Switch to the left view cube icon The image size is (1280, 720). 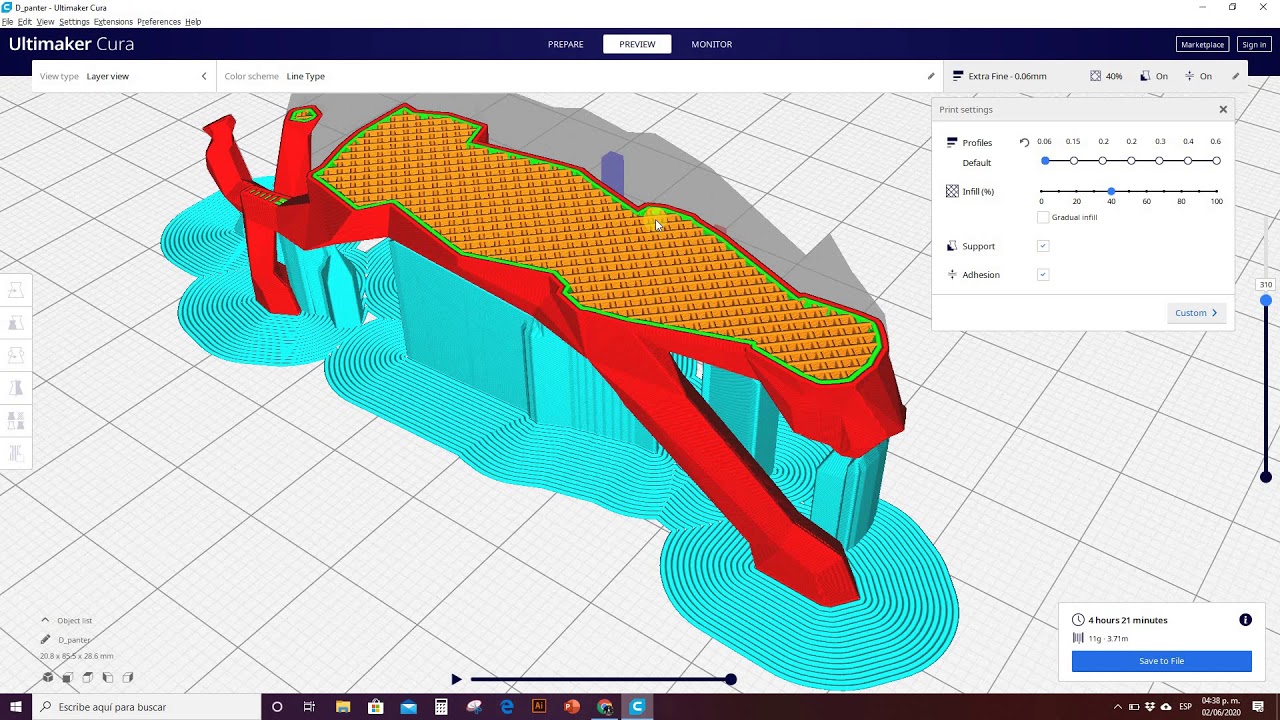tap(108, 677)
